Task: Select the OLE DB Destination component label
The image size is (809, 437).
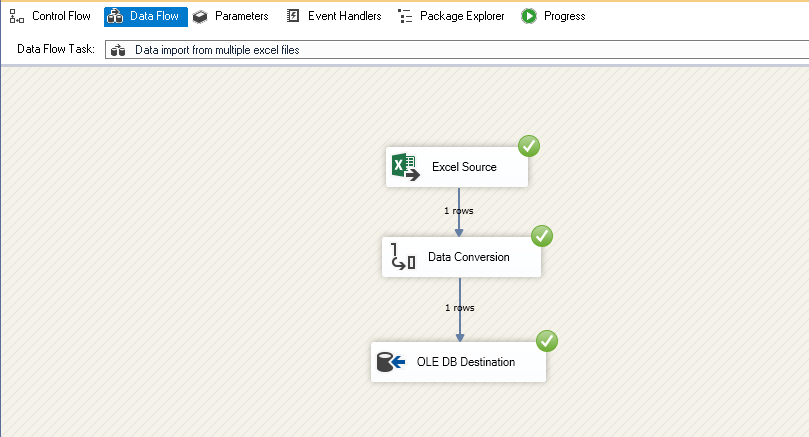Action: coord(465,362)
